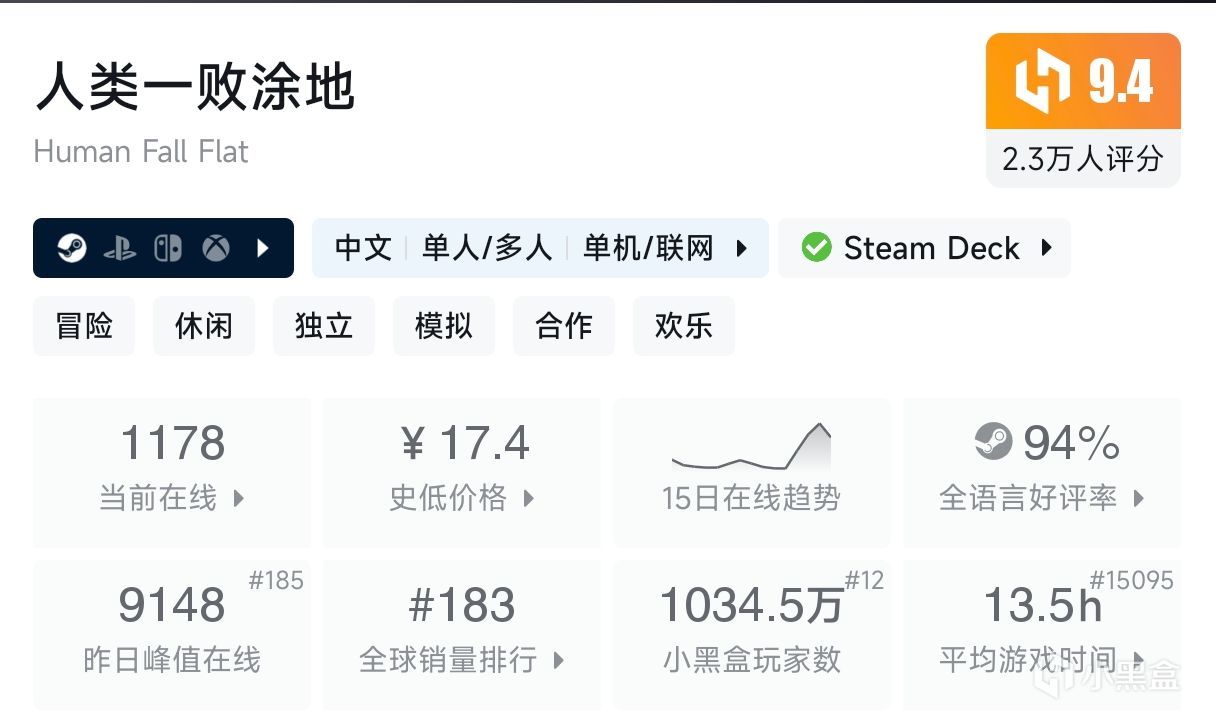Open the 15日在线趋势 chart
This screenshot has height=717, width=1216.
(751, 472)
